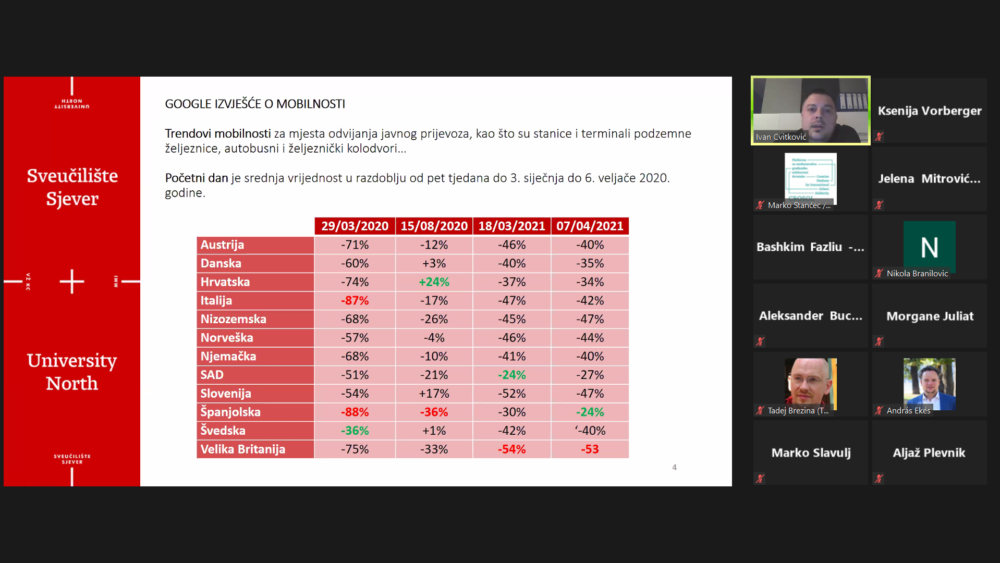Click the Hrvatska row label
The height and width of the screenshot is (563, 1000).
tap(255, 282)
